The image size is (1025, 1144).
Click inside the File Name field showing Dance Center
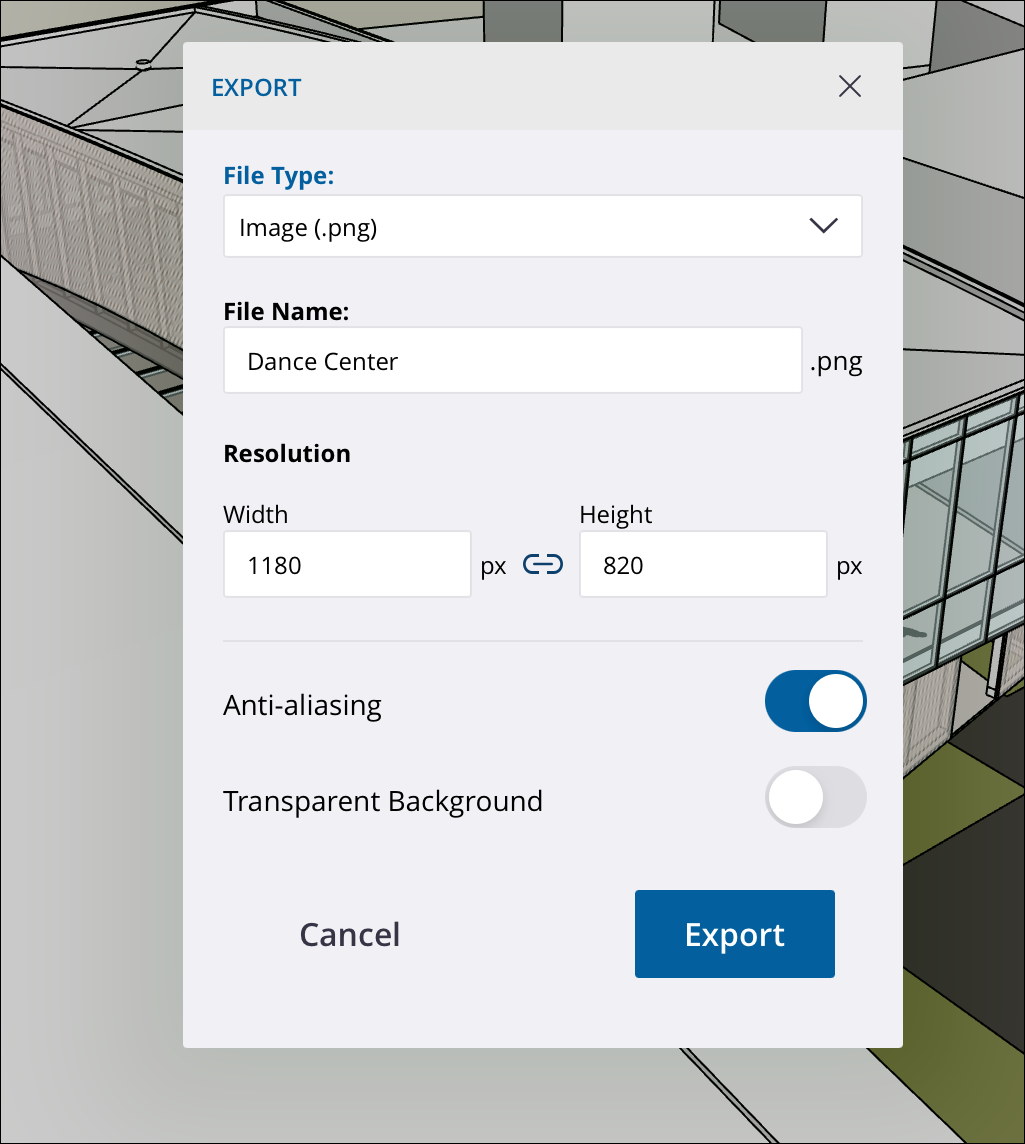pyautogui.click(x=512, y=360)
